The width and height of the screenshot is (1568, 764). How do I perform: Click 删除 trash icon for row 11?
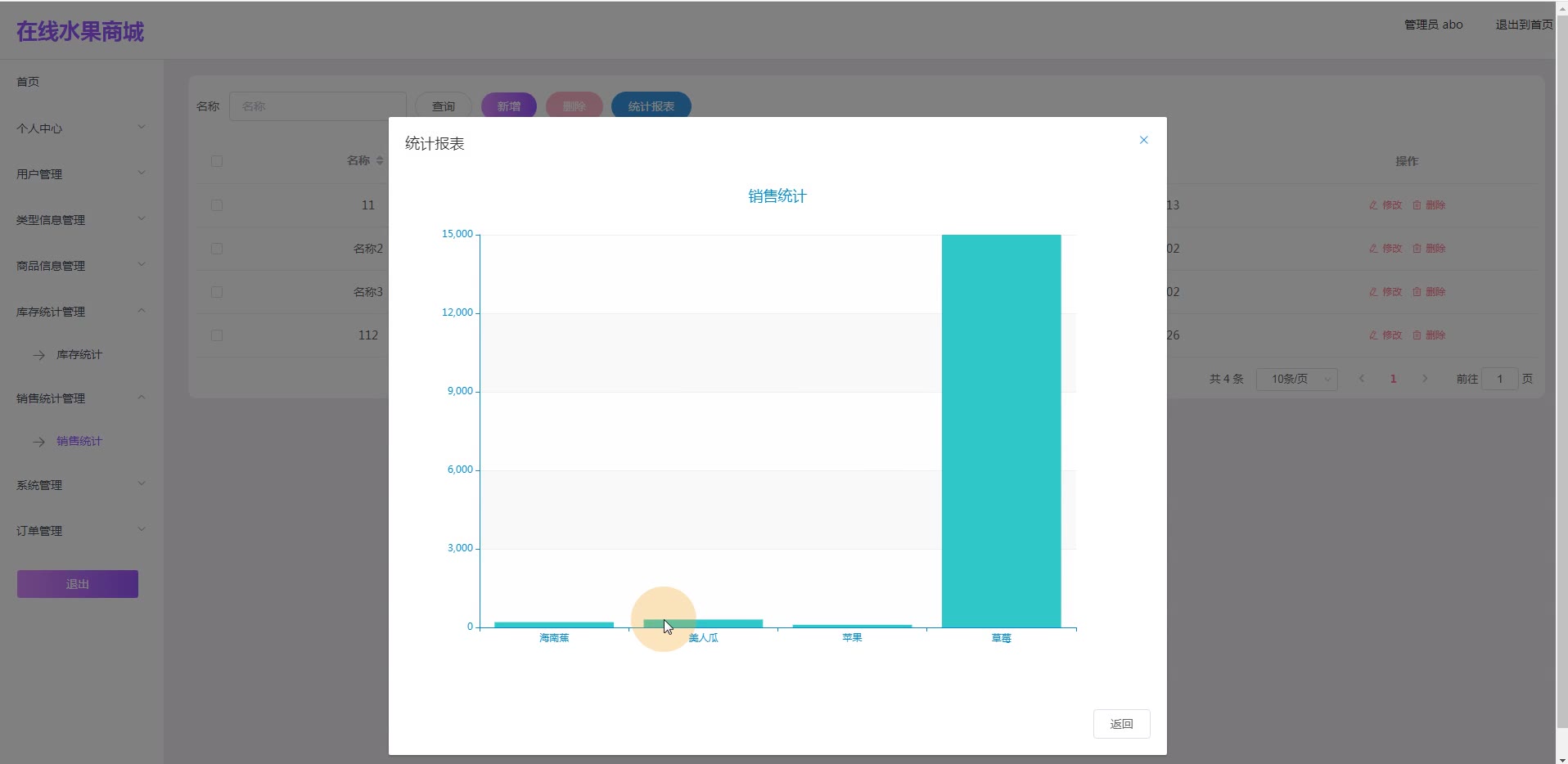pyautogui.click(x=1429, y=205)
